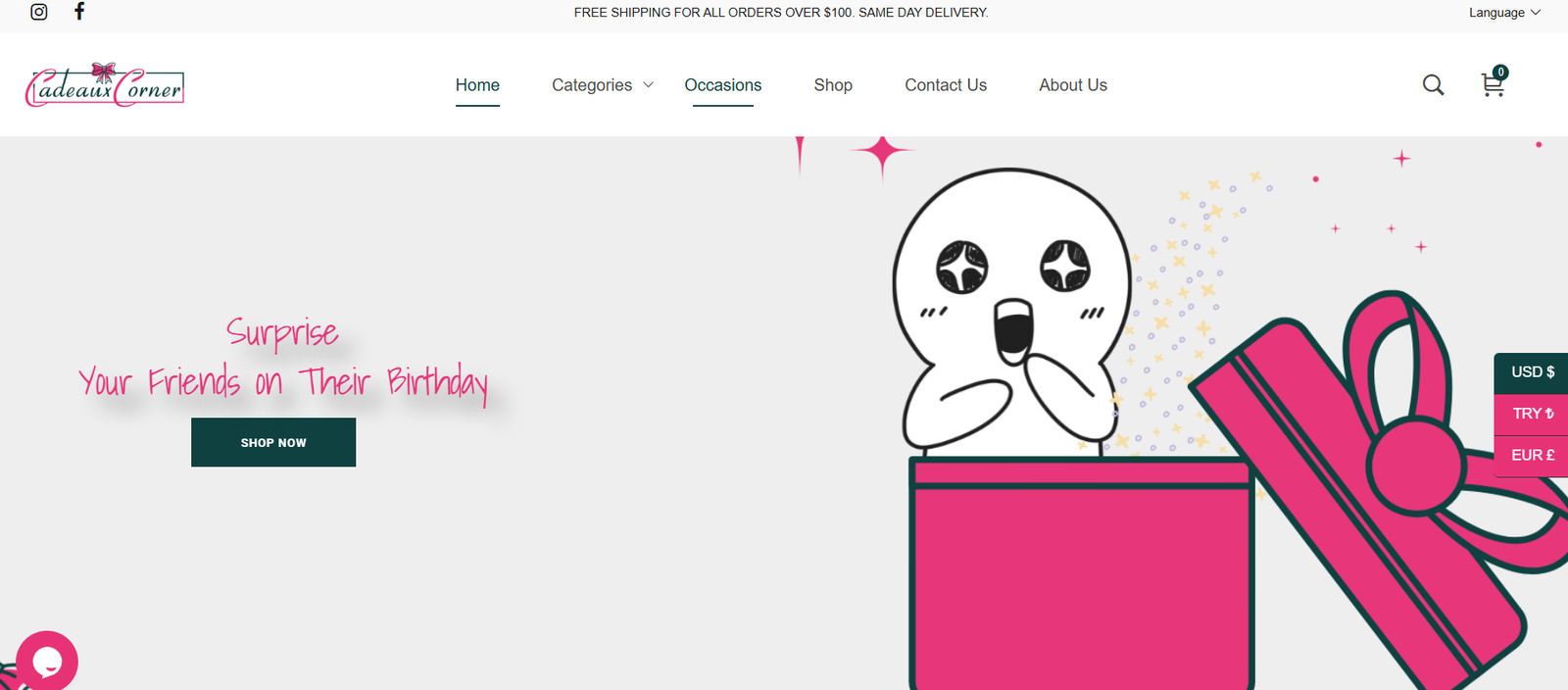1568x690 pixels.
Task: Go to the Shop page
Action: click(833, 85)
